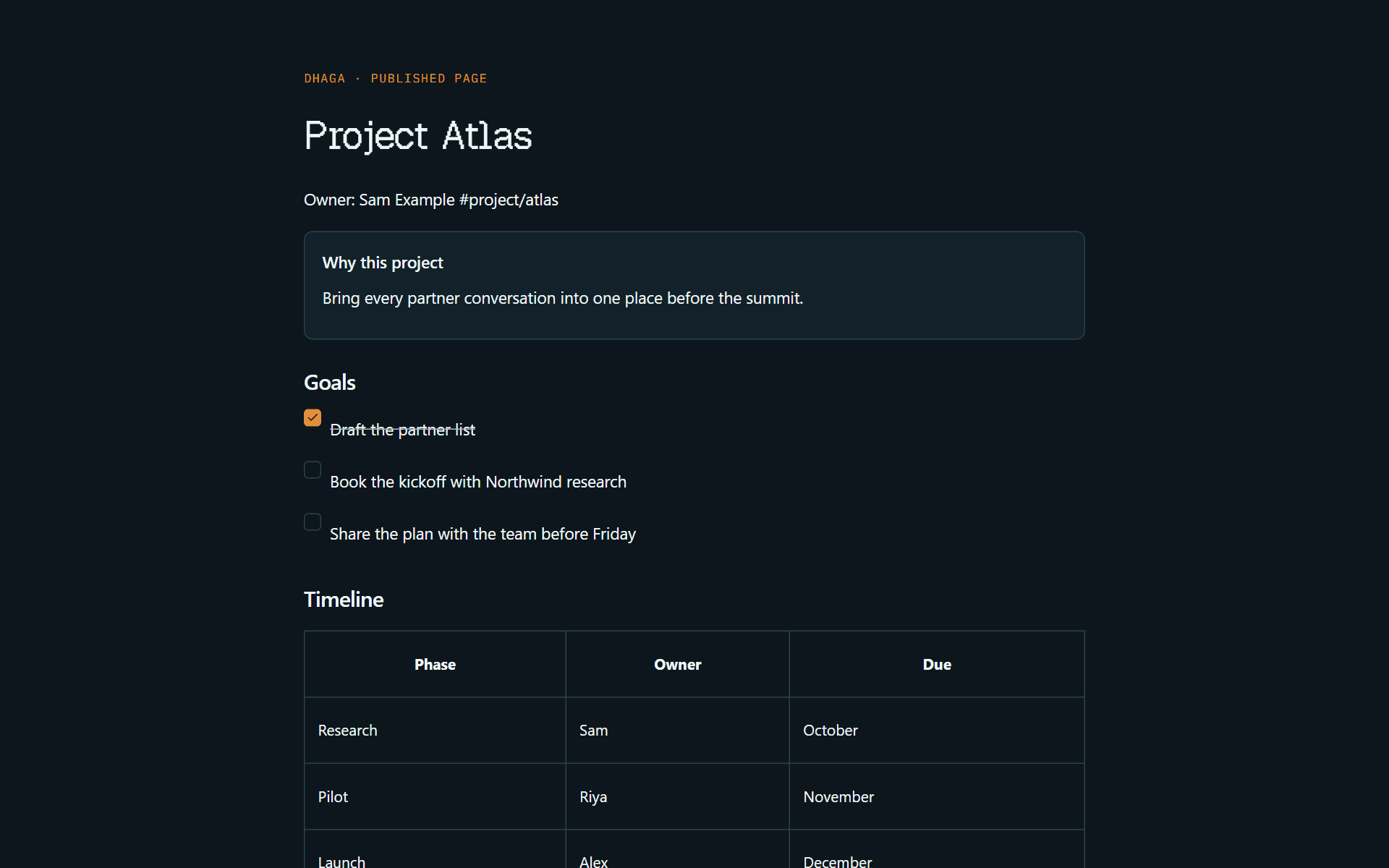This screenshot has width=1389, height=868.
Task: Click the Riya owner cell
Action: tap(678, 796)
